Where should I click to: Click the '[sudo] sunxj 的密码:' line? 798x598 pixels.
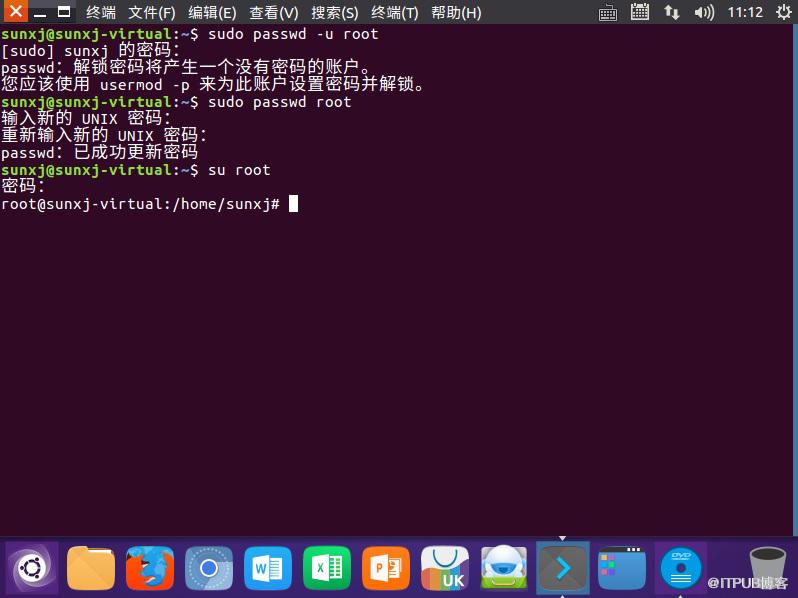(91, 51)
